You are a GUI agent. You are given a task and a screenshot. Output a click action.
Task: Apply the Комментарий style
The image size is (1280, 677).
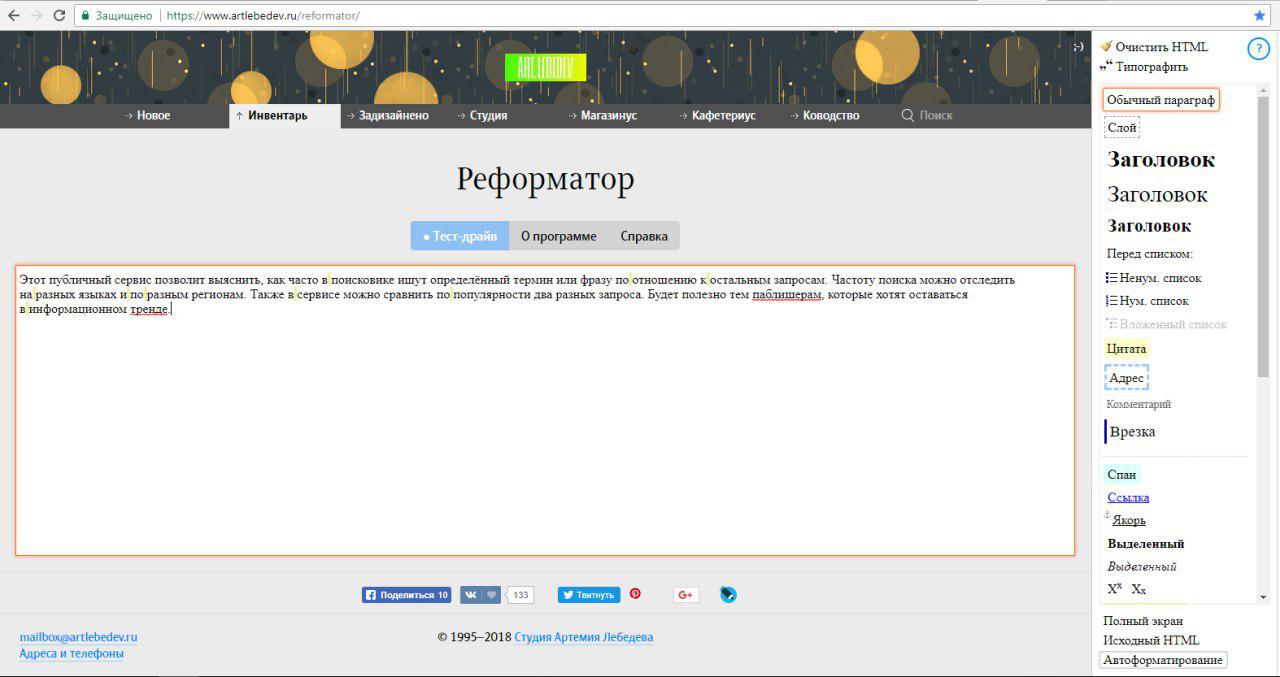pyautogui.click(x=1139, y=404)
